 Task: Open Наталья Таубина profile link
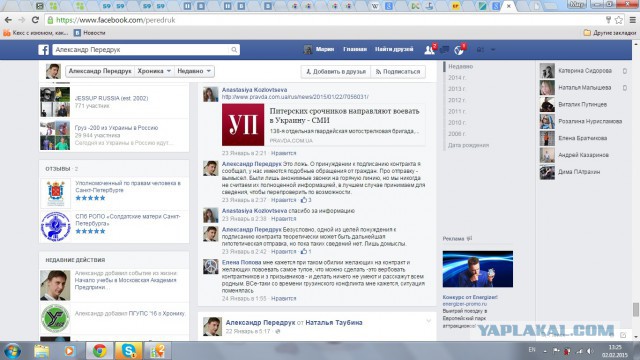point(333,322)
